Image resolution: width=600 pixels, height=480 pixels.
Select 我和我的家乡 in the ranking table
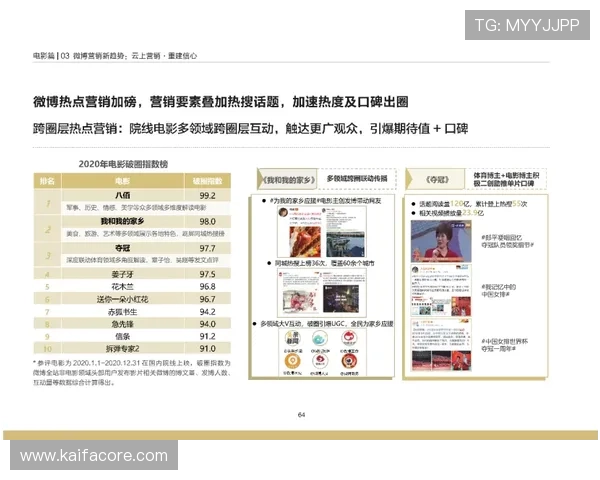pyautogui.click(x=122, y=221)
